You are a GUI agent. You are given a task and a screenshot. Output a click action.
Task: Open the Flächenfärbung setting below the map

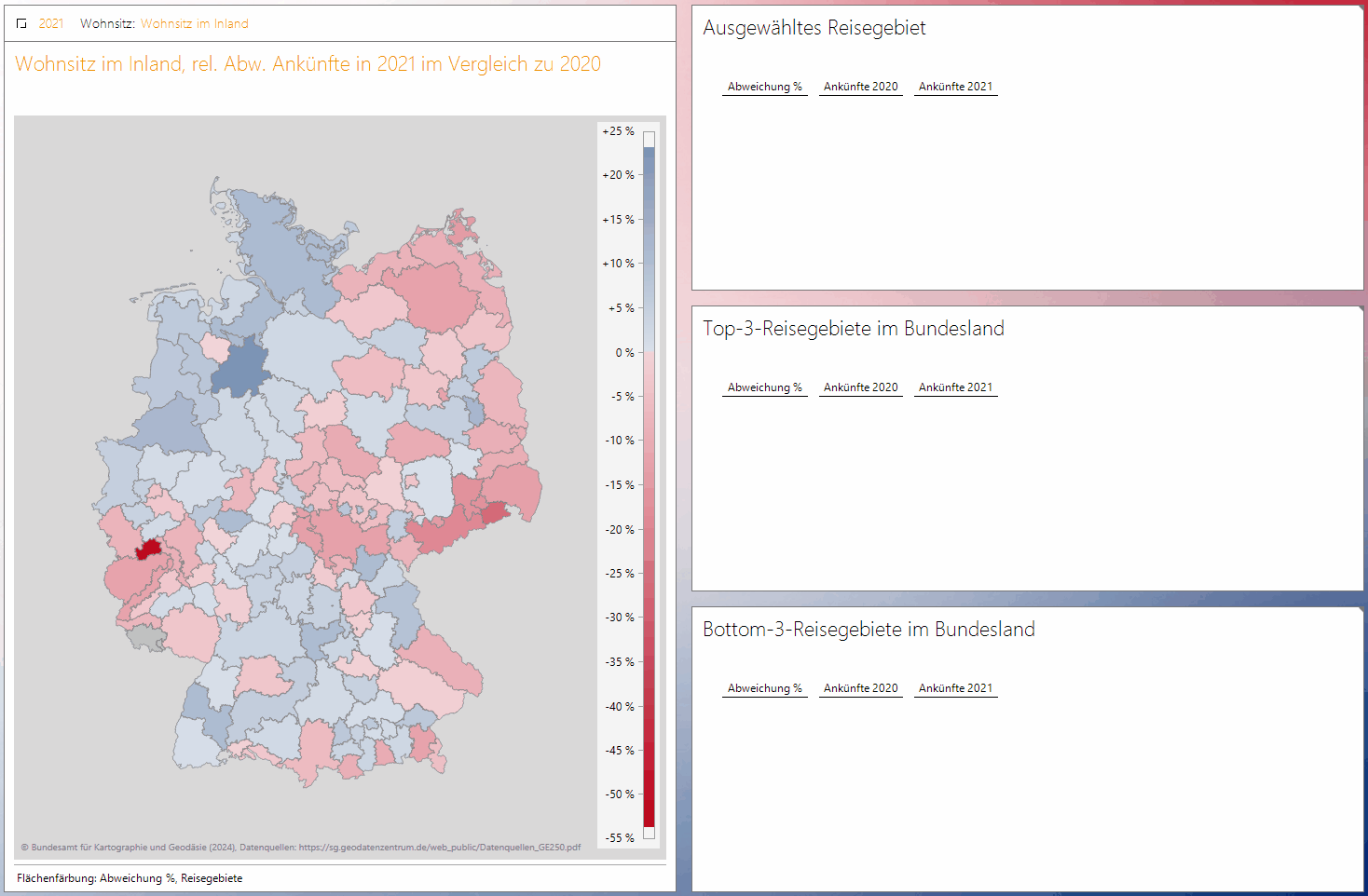(x=130, y=878)
